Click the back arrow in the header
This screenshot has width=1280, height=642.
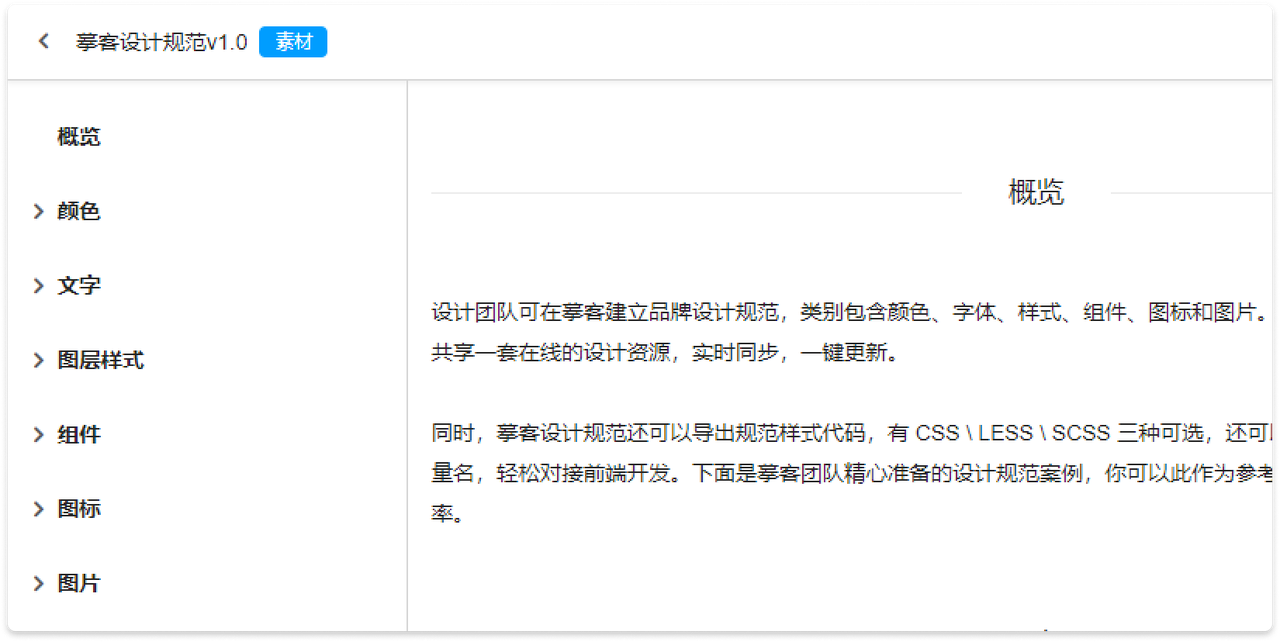[43, 42]
